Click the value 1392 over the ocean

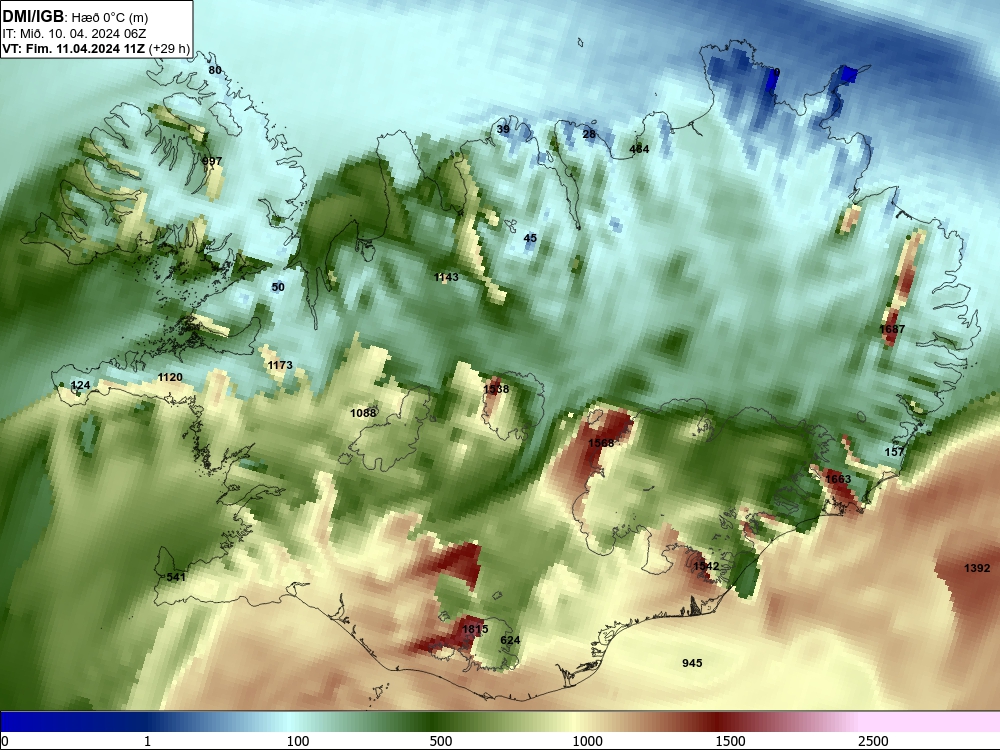[x=977, y=568]
